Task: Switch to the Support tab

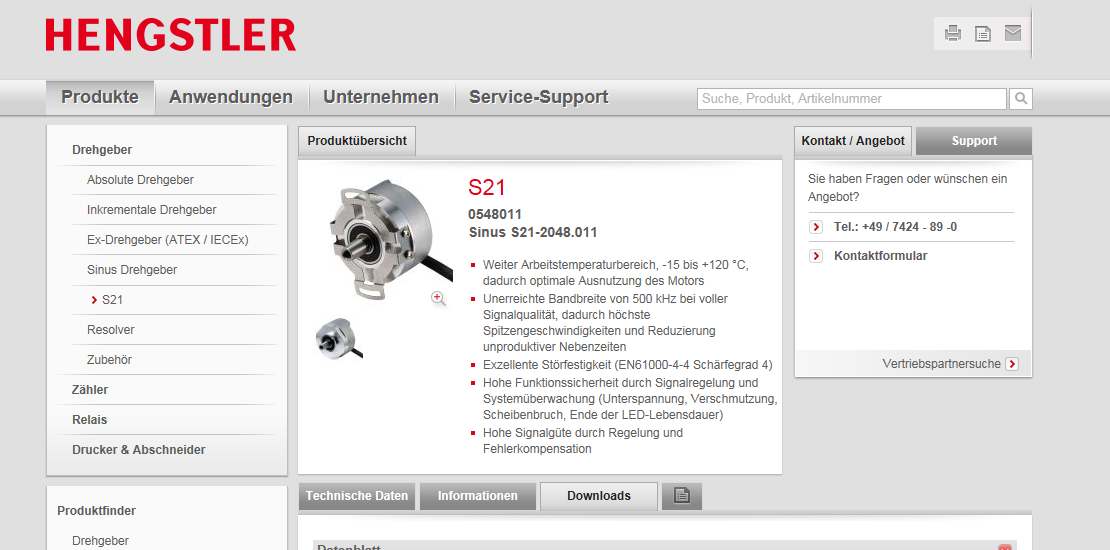Action: (974, 141)
